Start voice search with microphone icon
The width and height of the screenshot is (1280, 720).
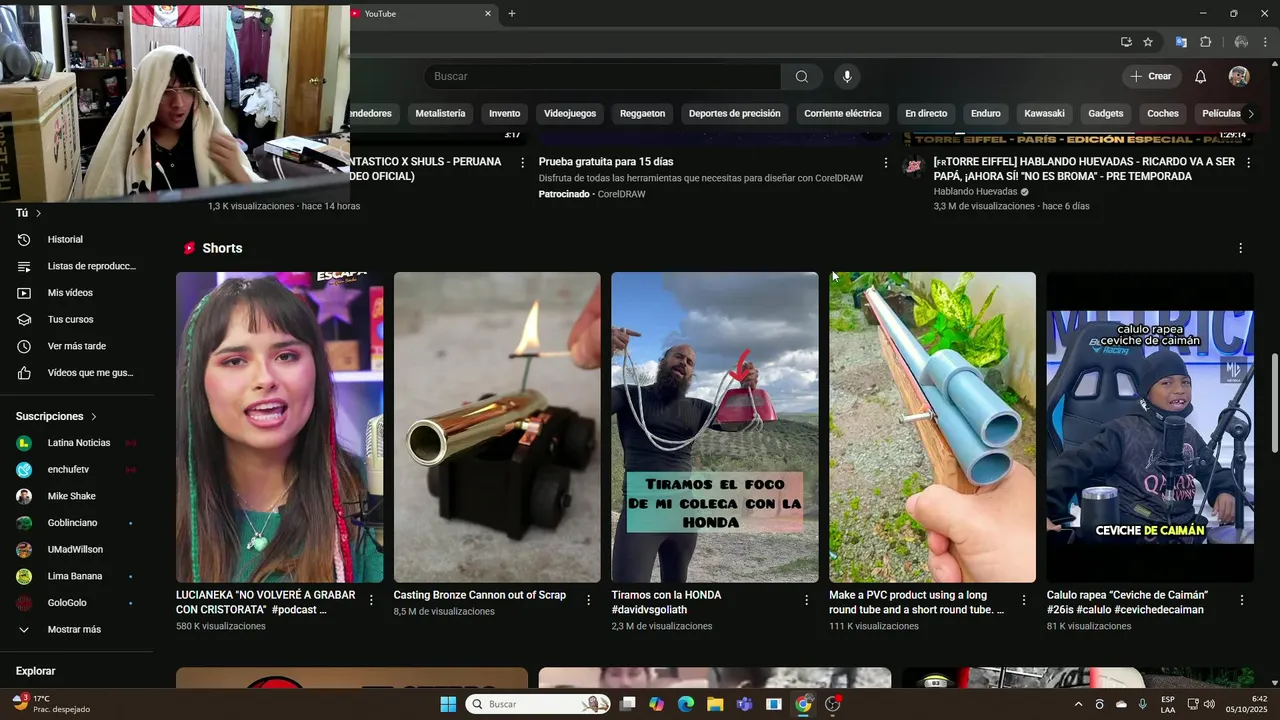pos(847,77)
